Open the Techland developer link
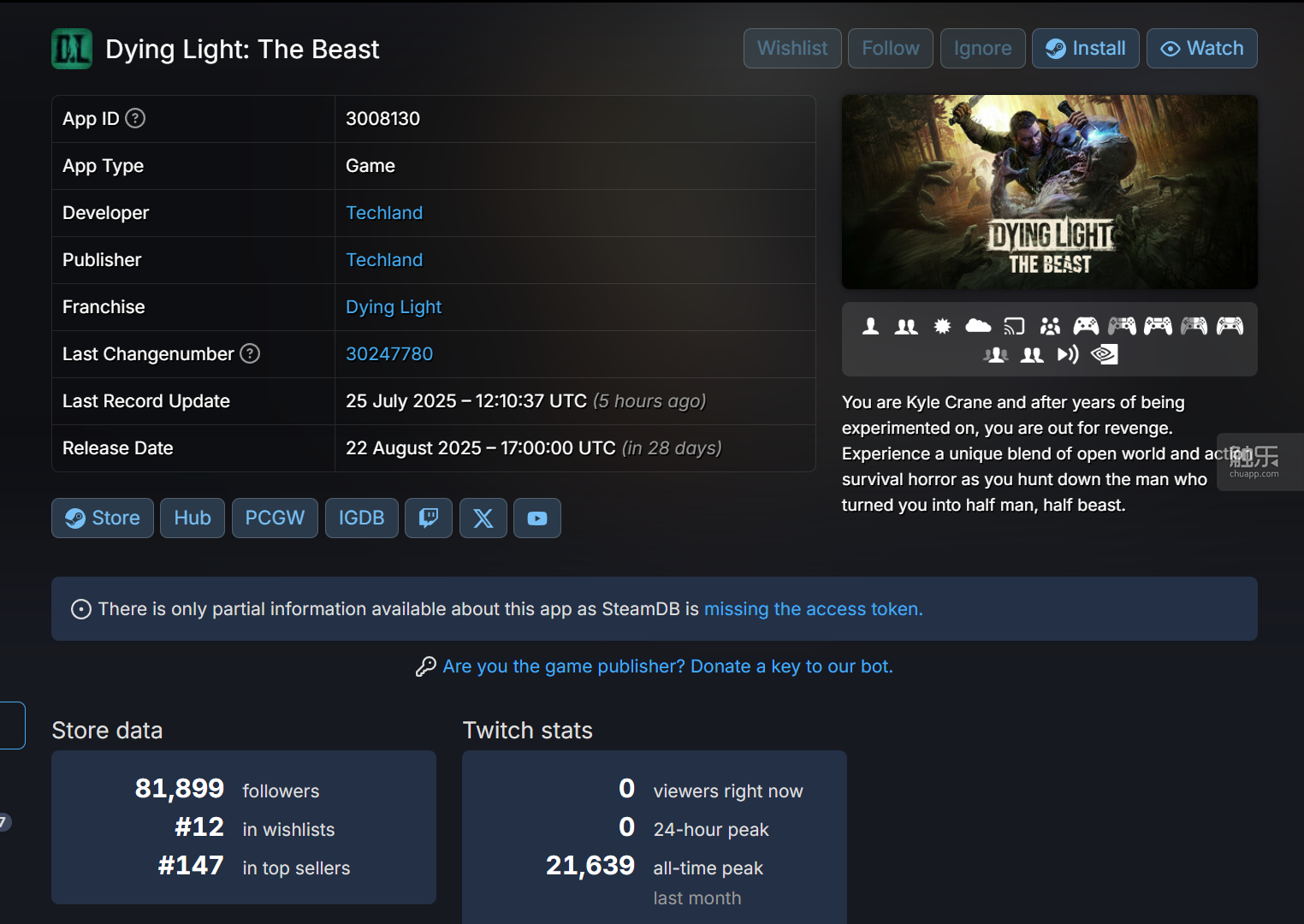Screen dimensions: 1304x924 point(384,213)
